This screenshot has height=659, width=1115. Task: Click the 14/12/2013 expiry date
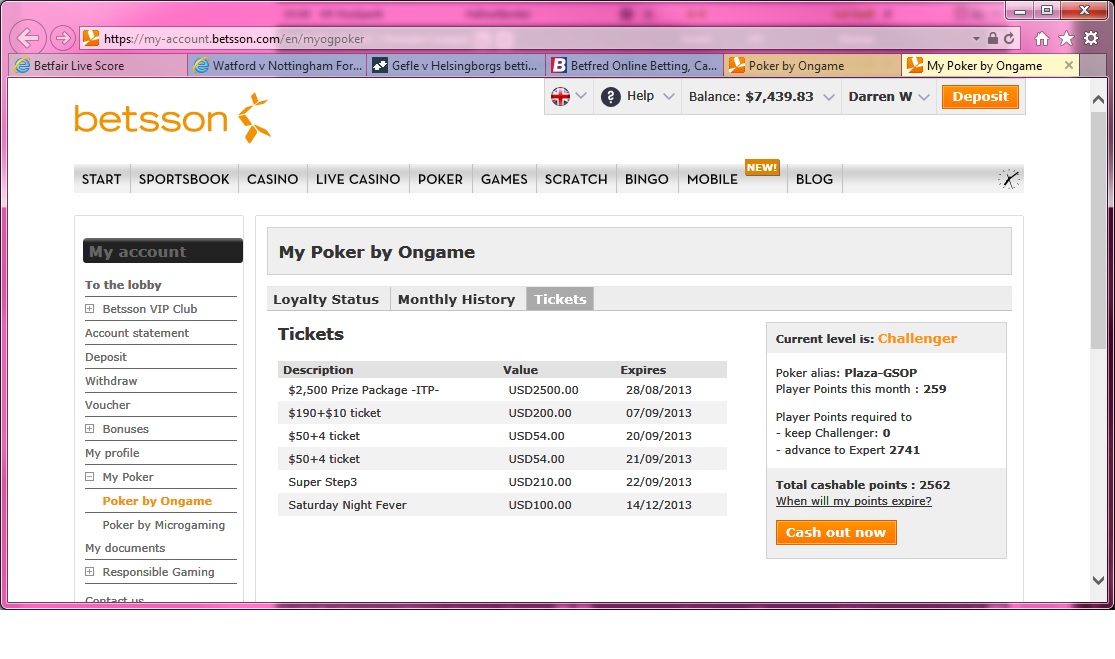[658, 505]
